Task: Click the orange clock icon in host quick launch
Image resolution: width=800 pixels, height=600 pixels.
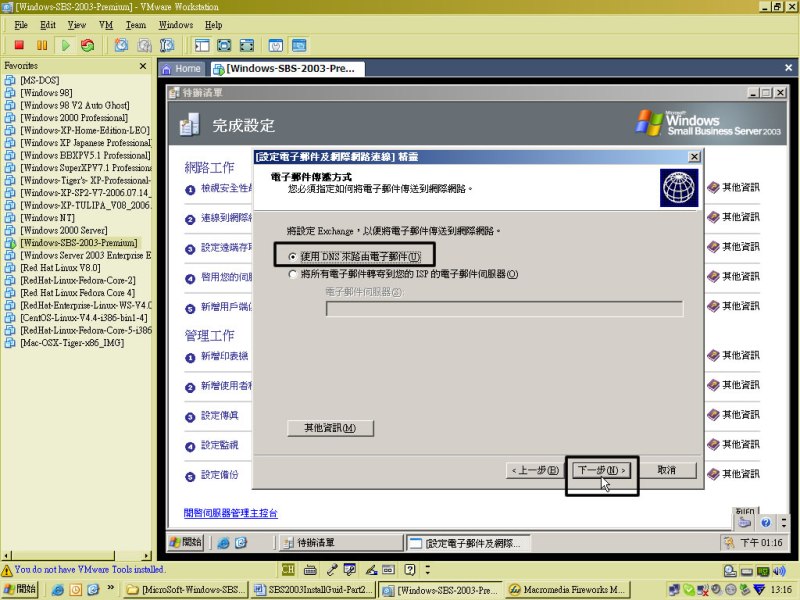Action: click(x=76, y=590)
